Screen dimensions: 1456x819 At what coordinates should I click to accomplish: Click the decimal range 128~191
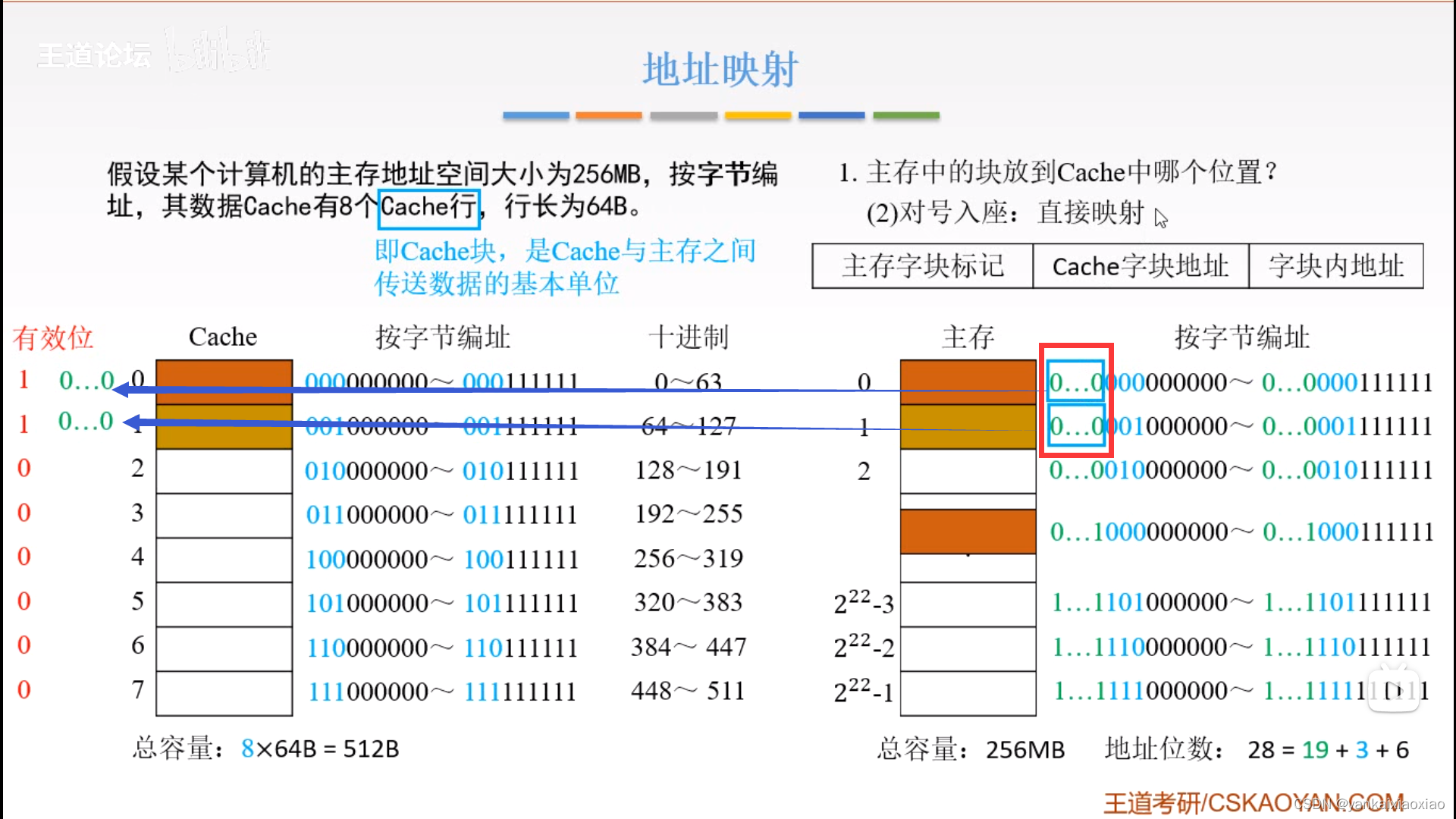[689, 470]
